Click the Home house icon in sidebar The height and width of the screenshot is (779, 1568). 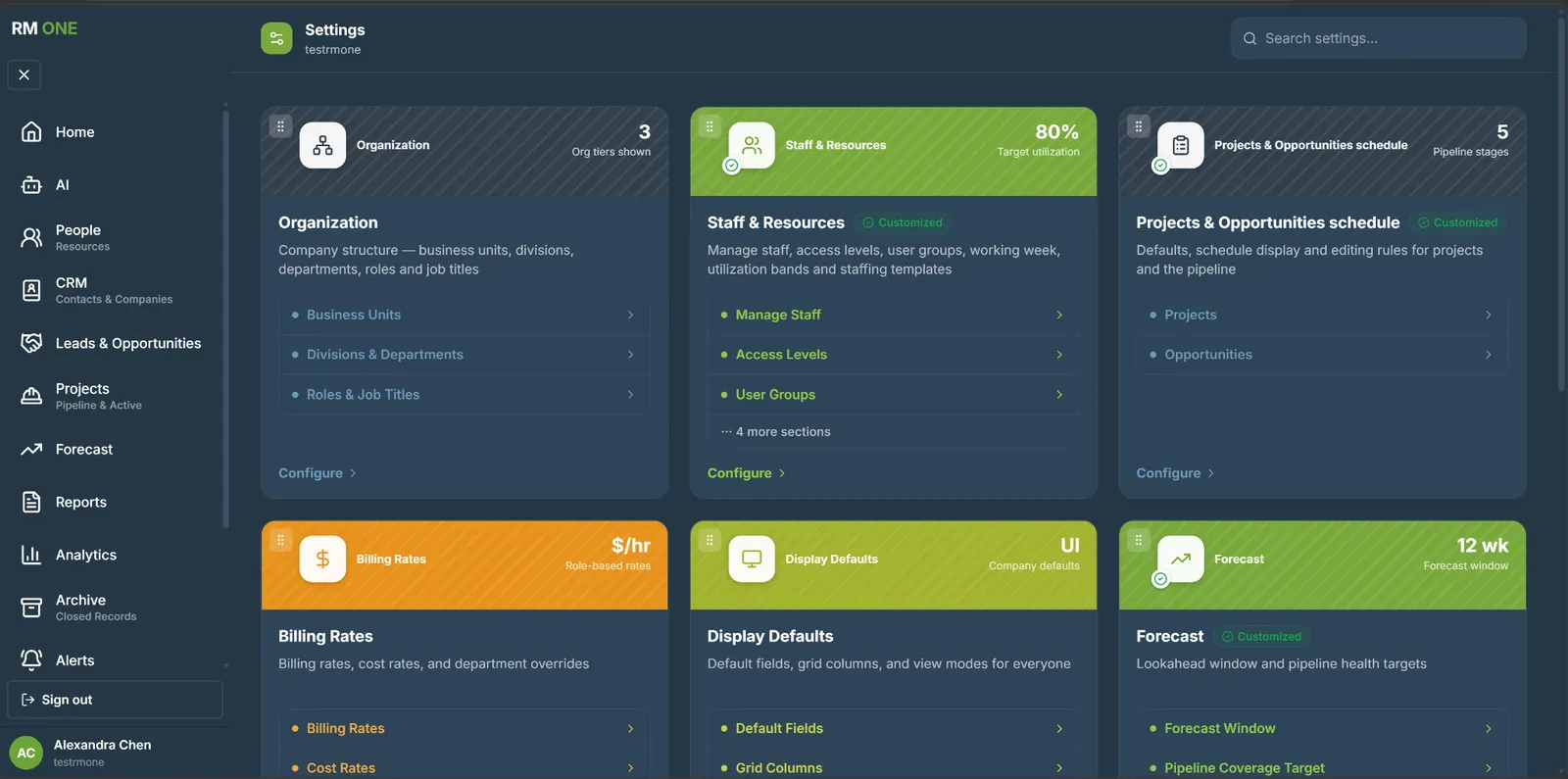(31, 131)
